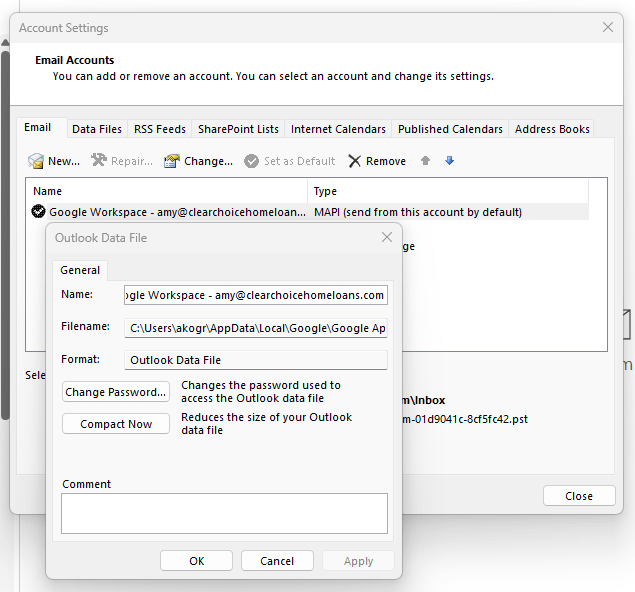635x592 pixels.
Task: Confirm with the OK button
Action: (196, 561)
